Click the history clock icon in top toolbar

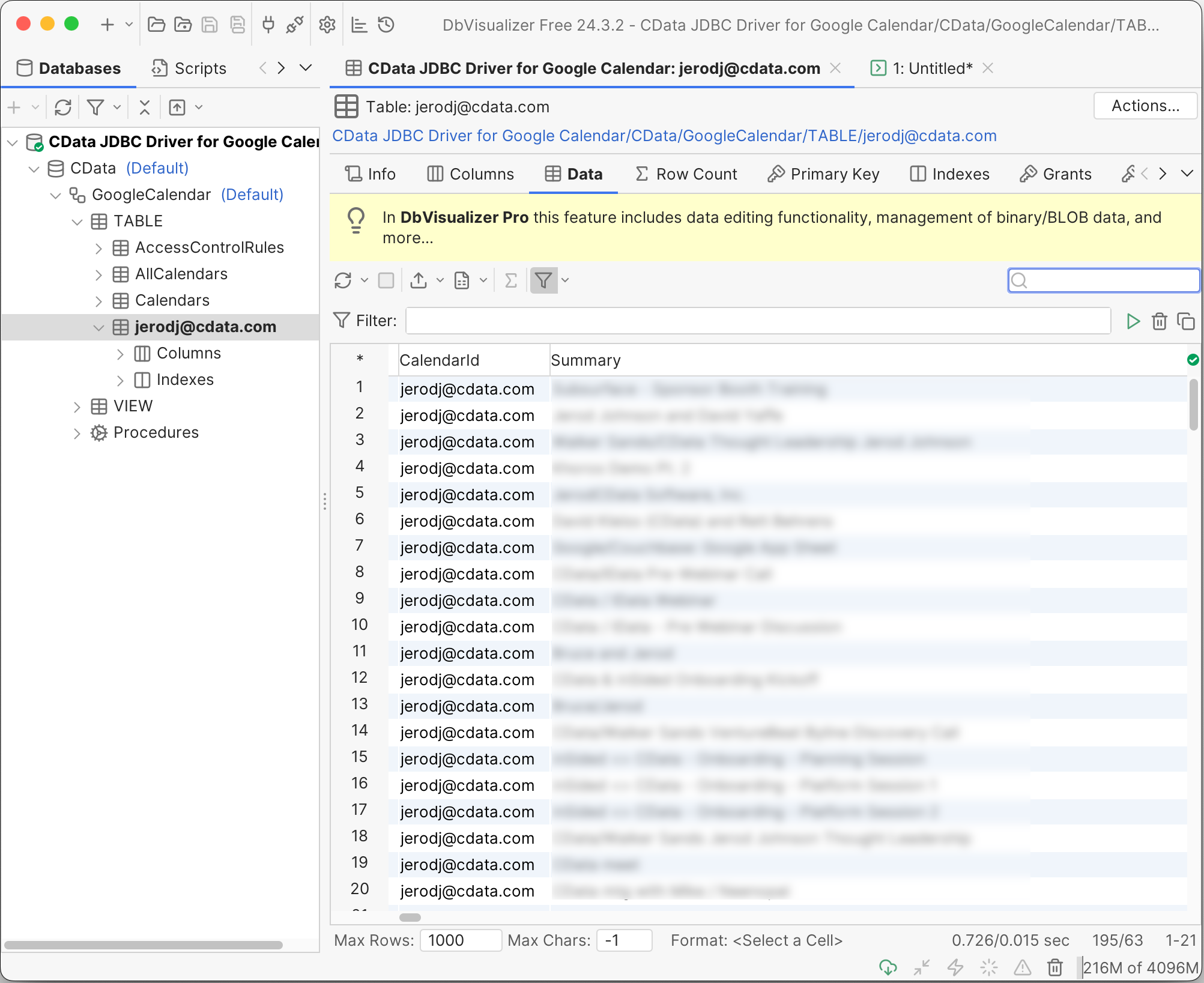(386, 25)
